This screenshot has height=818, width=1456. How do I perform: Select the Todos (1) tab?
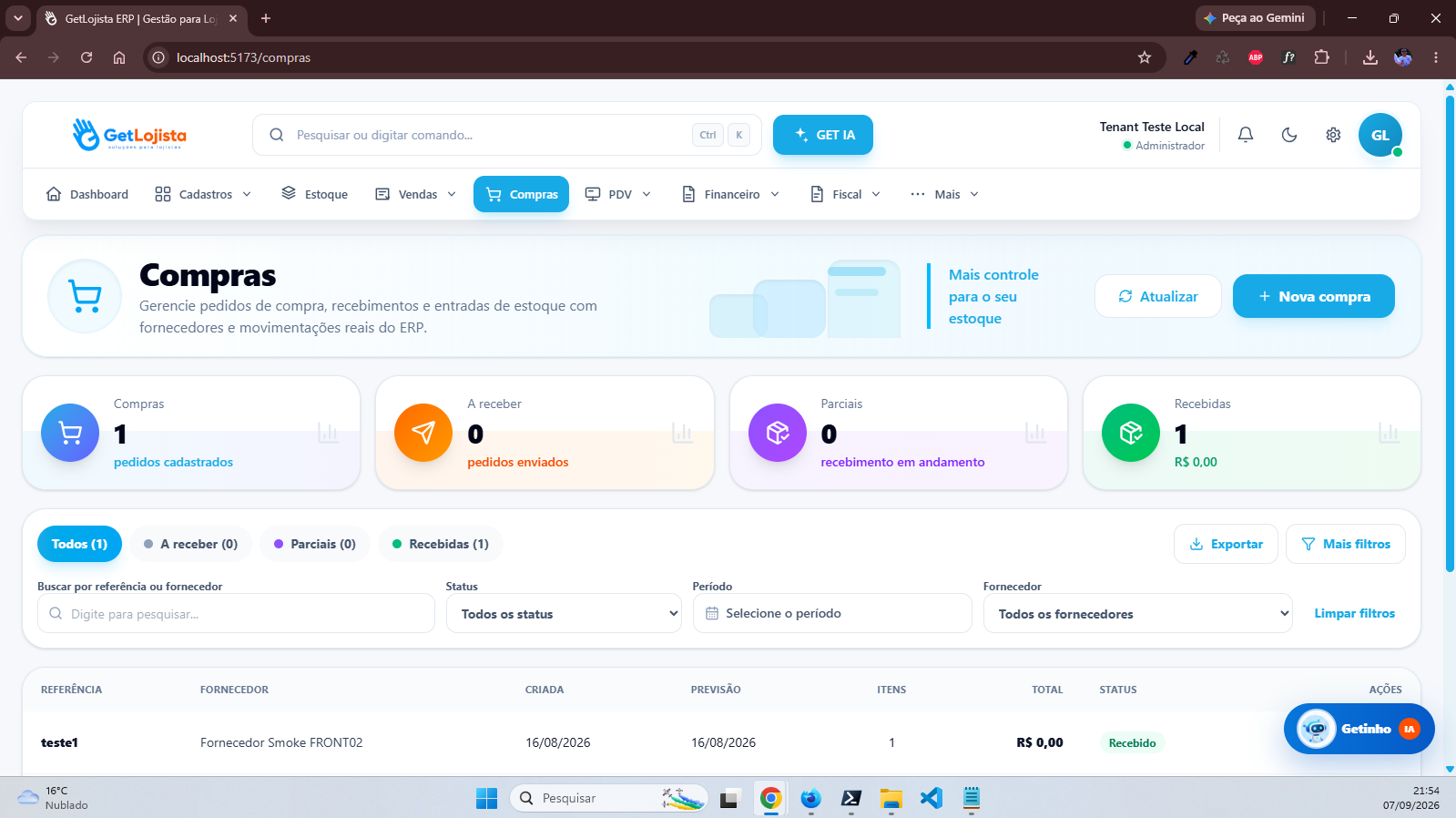pyautogui.click(x=79, y=544)
